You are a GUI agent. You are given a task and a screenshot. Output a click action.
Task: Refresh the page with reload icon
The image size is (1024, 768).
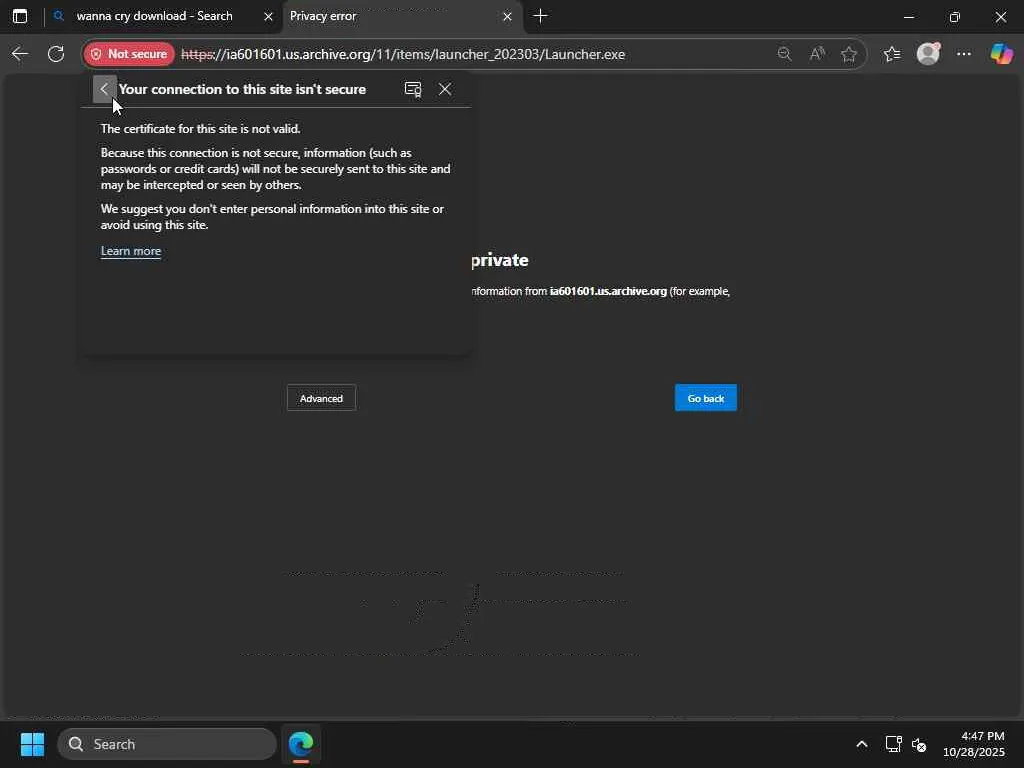tap(56, 54)
